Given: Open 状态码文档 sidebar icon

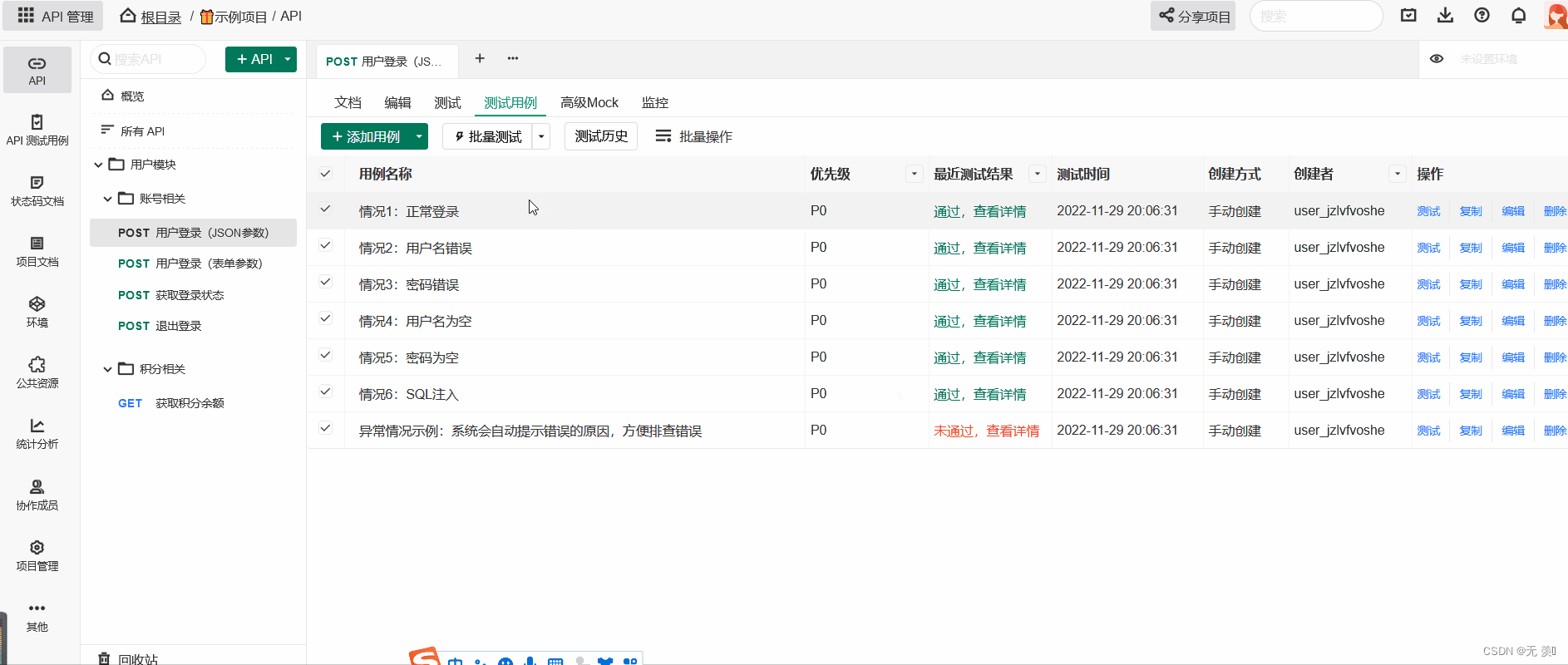Looking at the screenshot, I should (37, 191).
